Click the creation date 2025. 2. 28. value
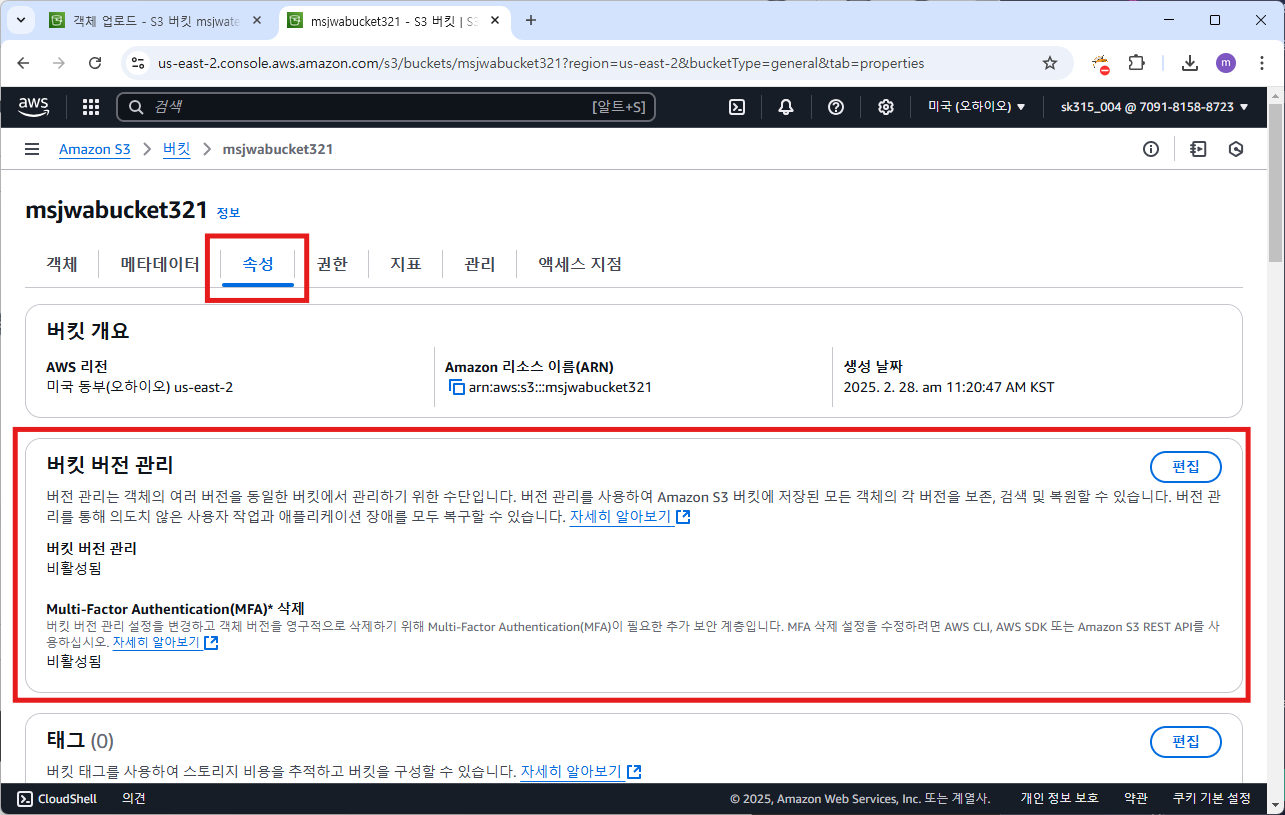Viewport: 1285px width, 815px height. tap(949, 388)
